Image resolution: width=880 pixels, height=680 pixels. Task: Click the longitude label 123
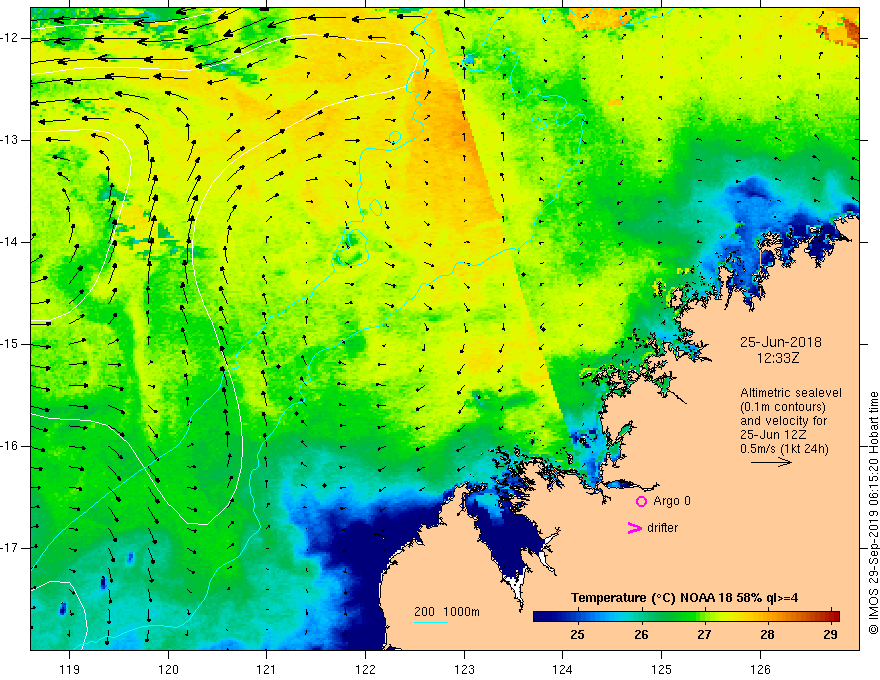(464, 669)
